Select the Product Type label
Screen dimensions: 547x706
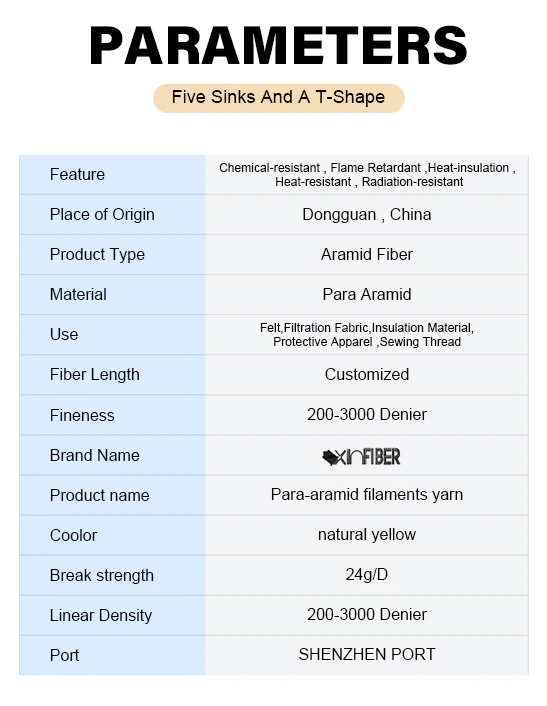click(97, 254)
